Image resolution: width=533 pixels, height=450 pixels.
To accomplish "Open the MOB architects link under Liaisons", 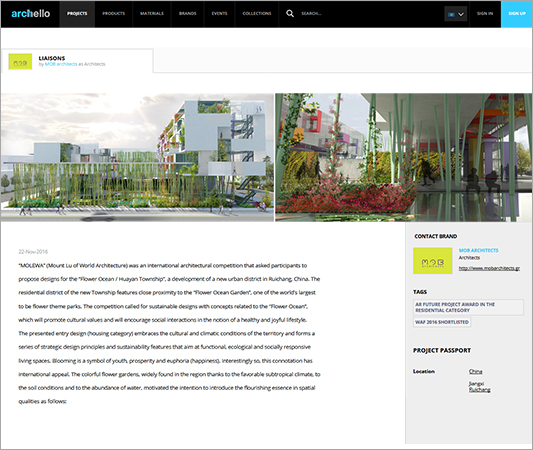I will tap(61, 64).
